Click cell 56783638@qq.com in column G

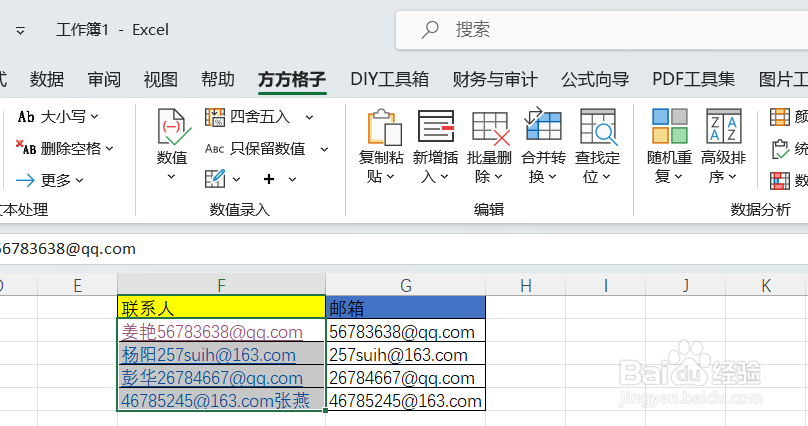[x=406, y=331]
